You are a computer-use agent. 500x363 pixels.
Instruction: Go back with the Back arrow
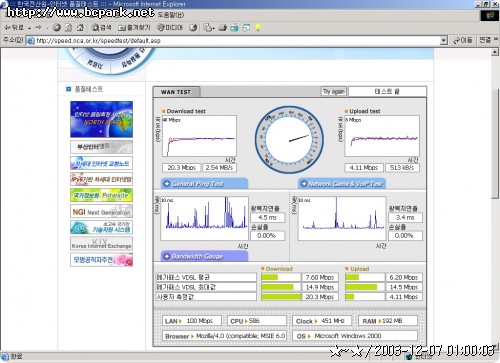pyautogui.click(x=14, y=28)
